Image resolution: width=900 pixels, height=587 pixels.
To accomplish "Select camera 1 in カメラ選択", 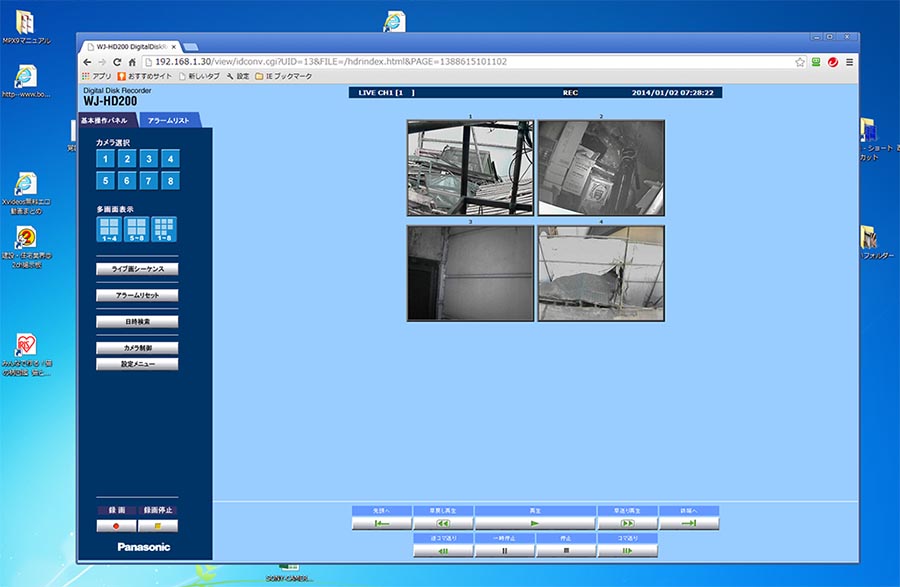I will click(x=105, y=159).
